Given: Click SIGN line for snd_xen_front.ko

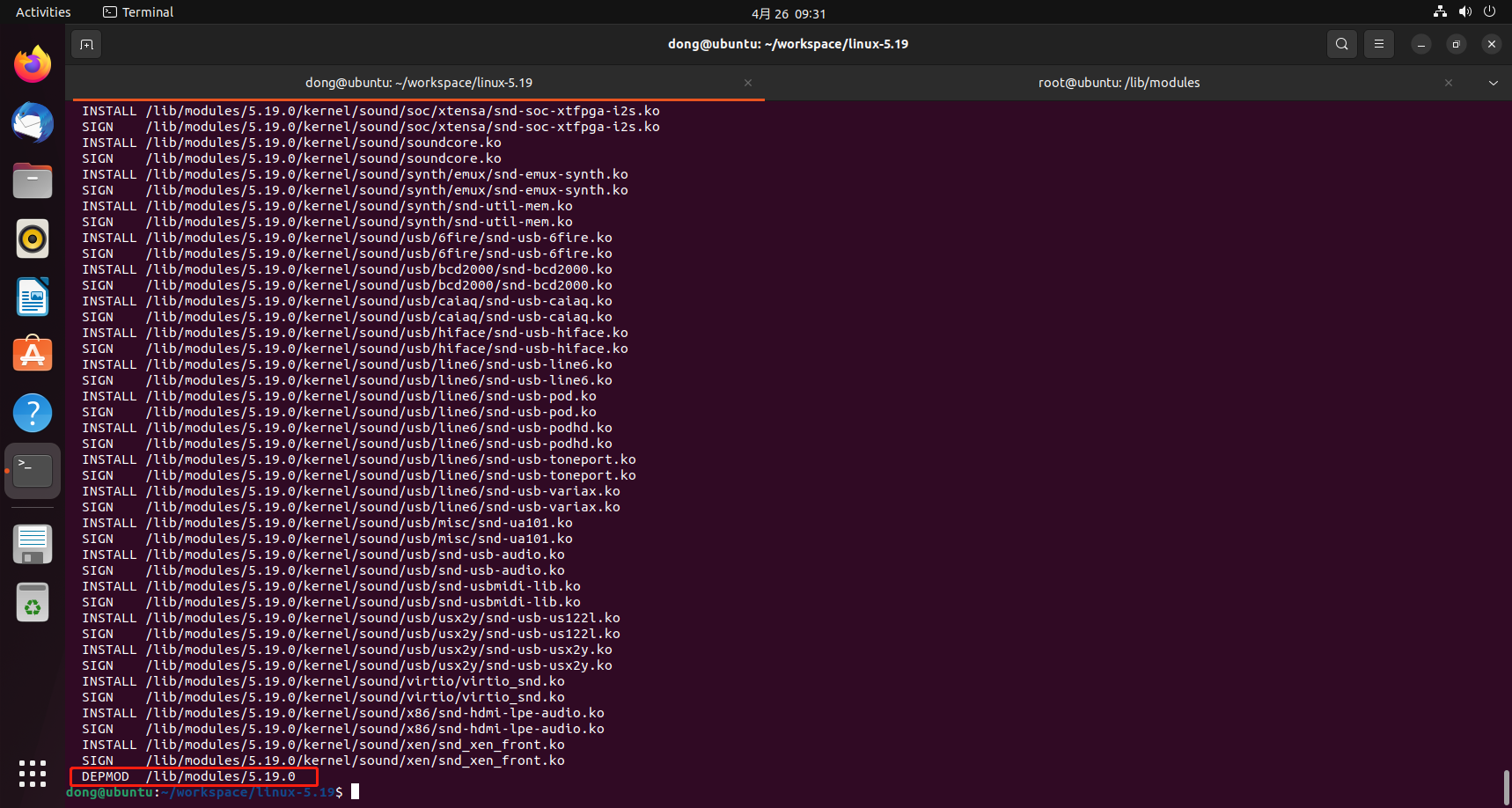Looking at the screenshot, I should coord(323,760).
